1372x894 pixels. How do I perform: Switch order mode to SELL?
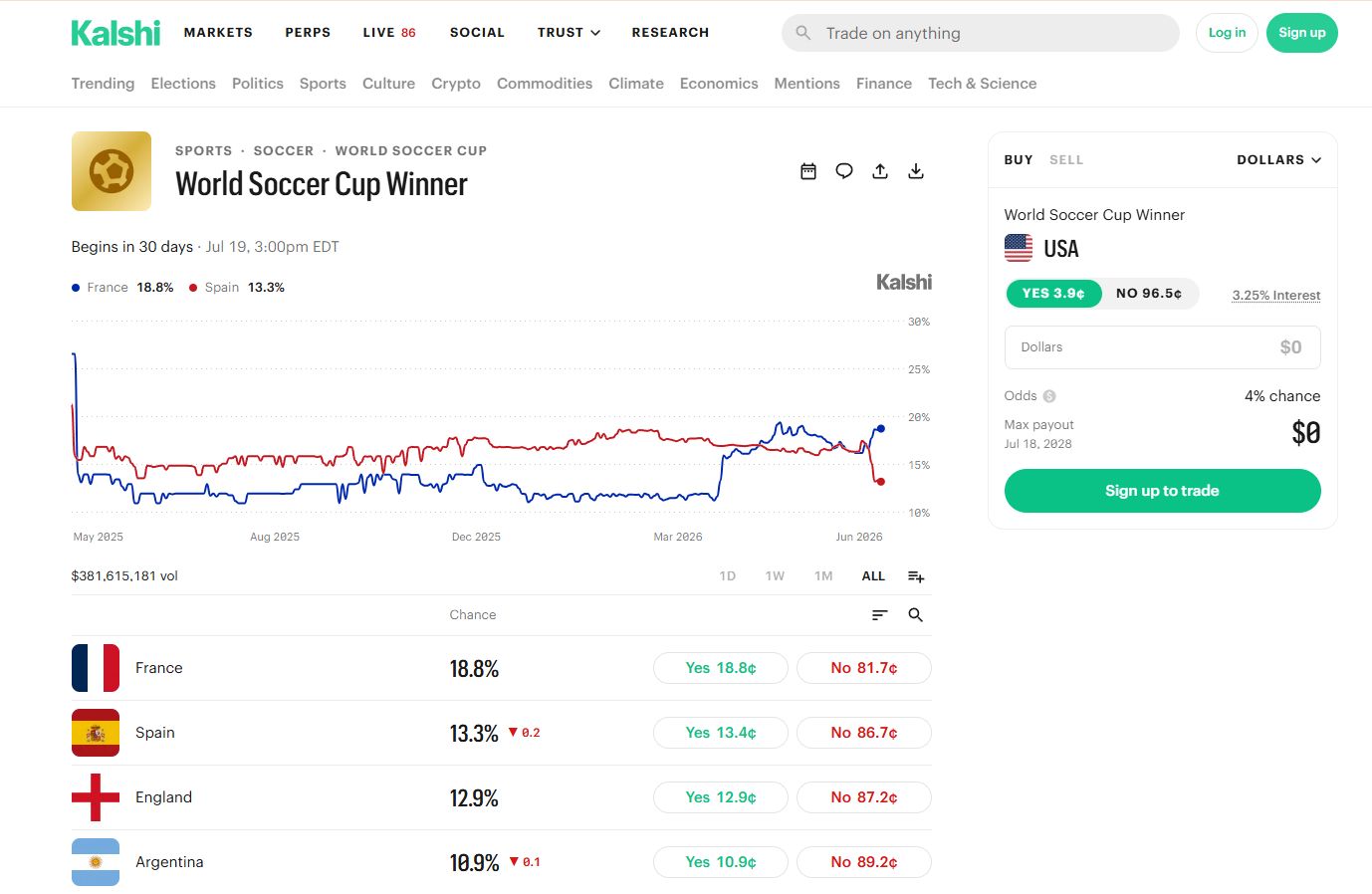(x=1066, y=159)
